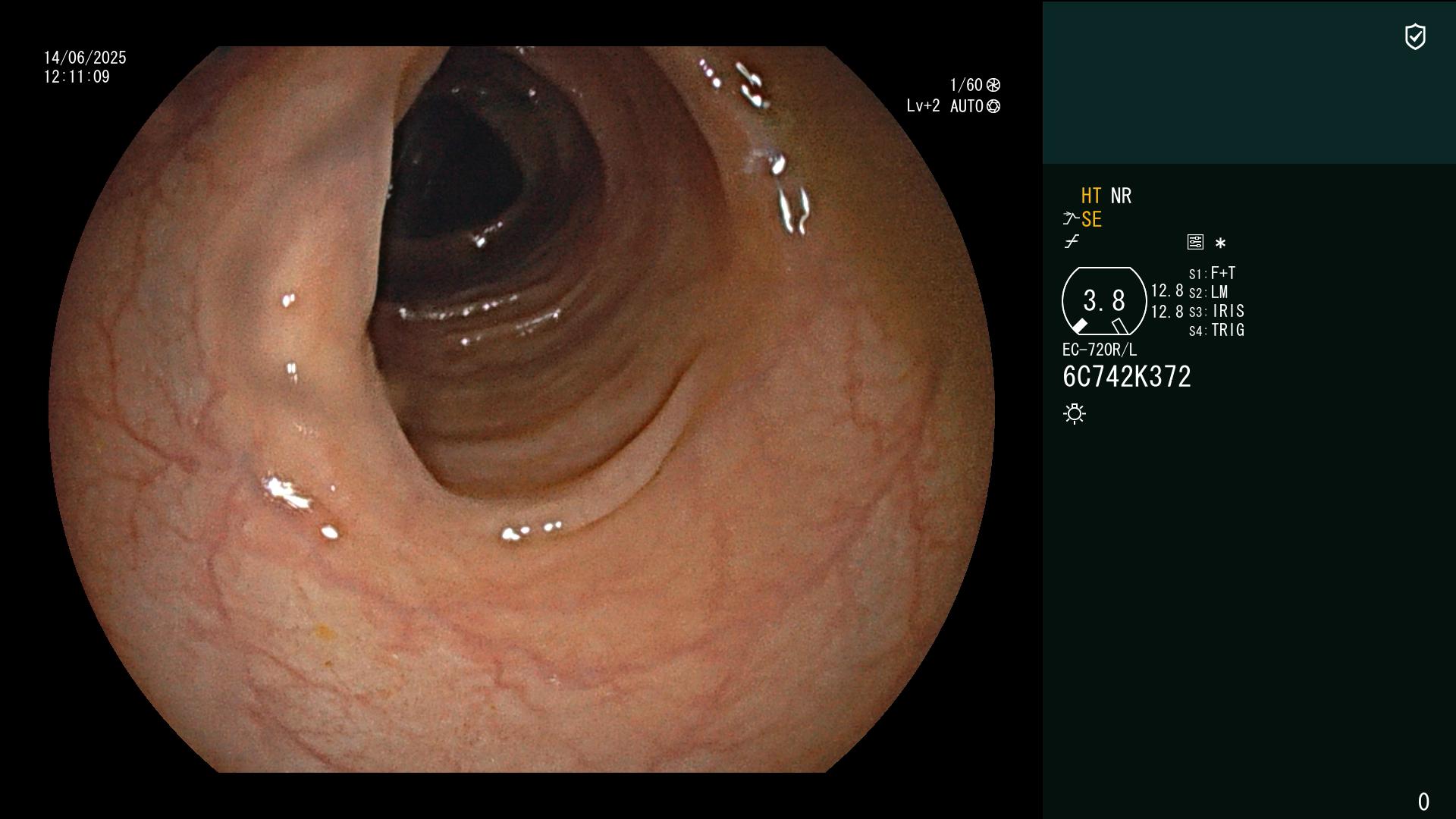Click the endoscopic live image view
Screen dimensions: 1456x819
click(x=522, y=409)
